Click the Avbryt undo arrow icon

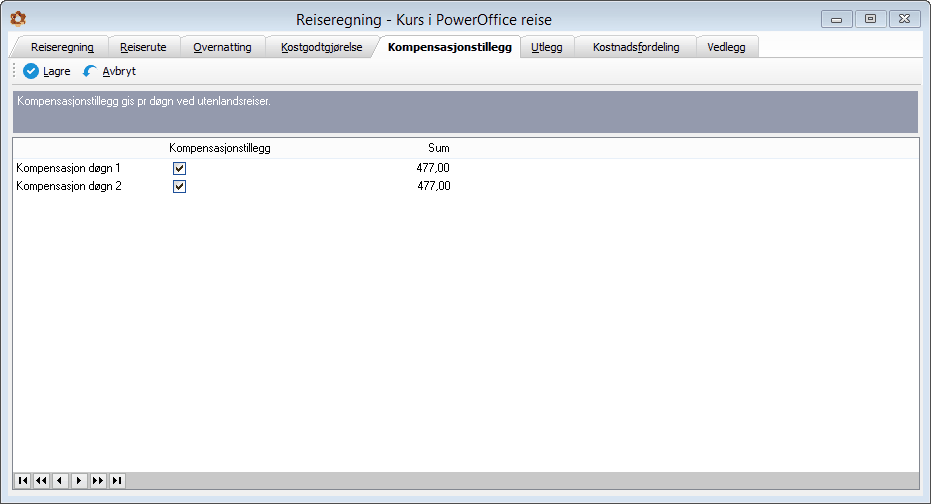(90, 71)
